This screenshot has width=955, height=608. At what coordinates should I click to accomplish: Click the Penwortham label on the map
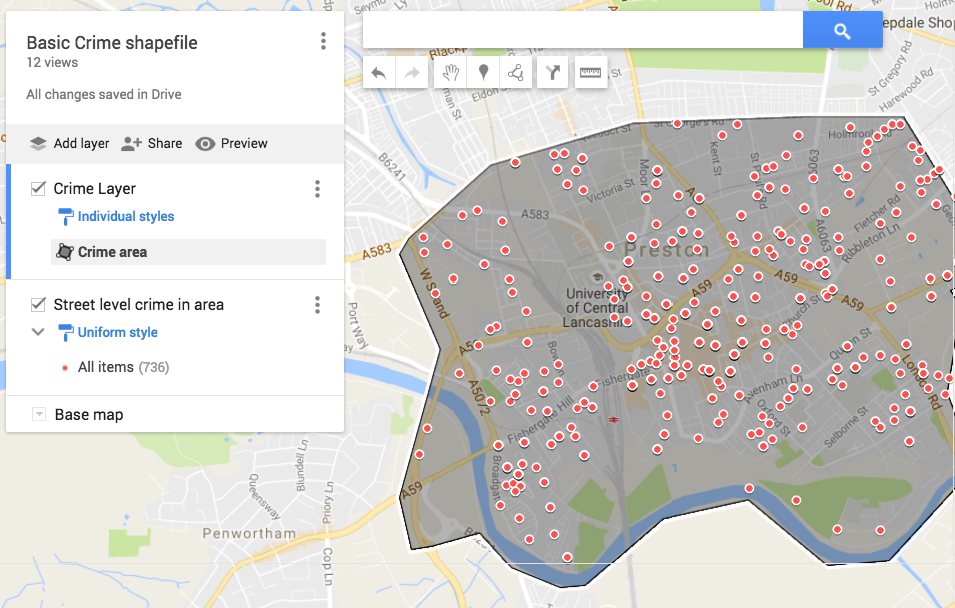249,534
